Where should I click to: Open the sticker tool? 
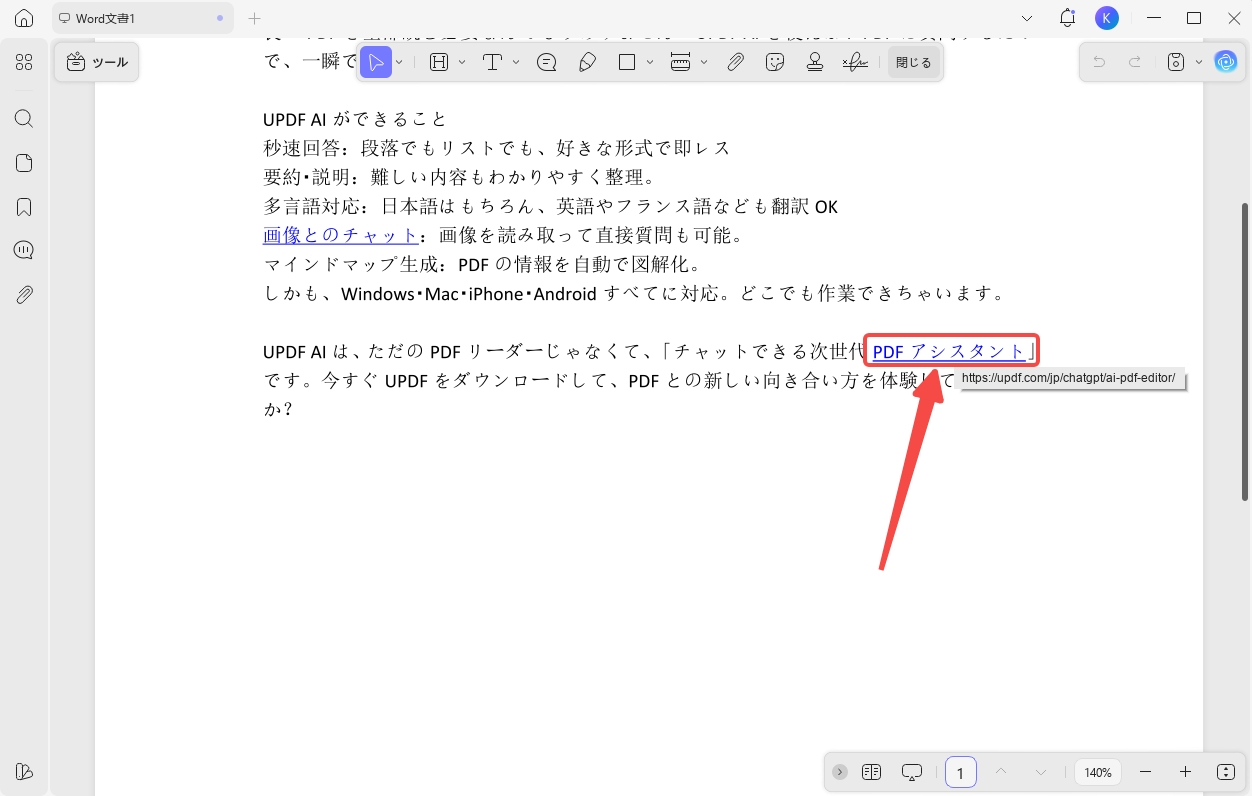tap(775, 62)
